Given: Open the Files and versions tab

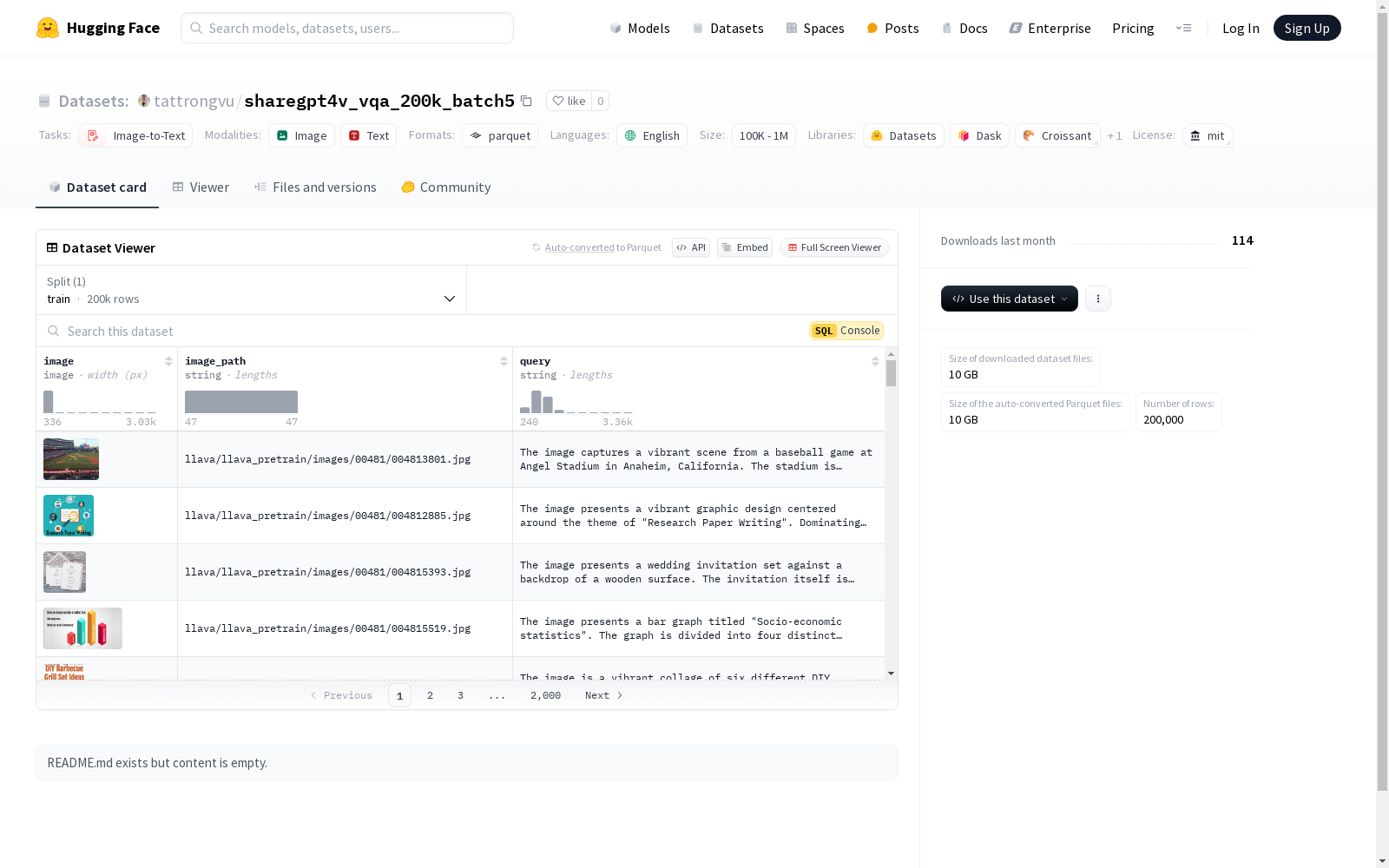Looking at the screenshot, I should [x=315, y=187].
